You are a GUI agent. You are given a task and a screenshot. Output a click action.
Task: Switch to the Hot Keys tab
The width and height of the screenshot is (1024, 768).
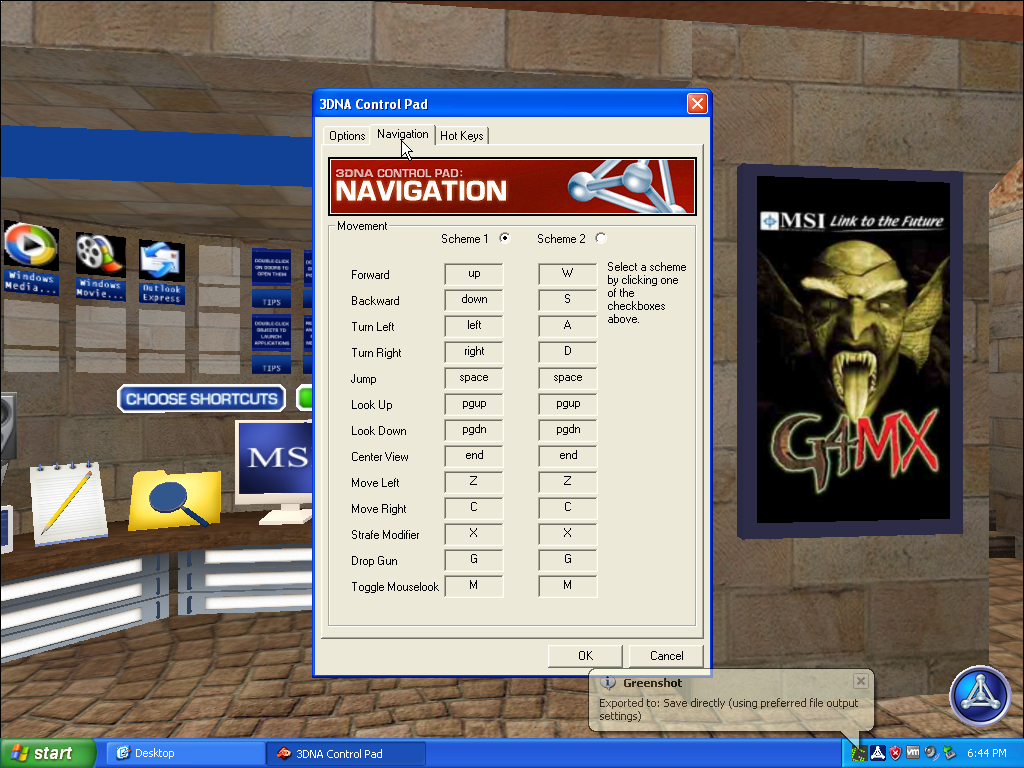tap(462, 136)
